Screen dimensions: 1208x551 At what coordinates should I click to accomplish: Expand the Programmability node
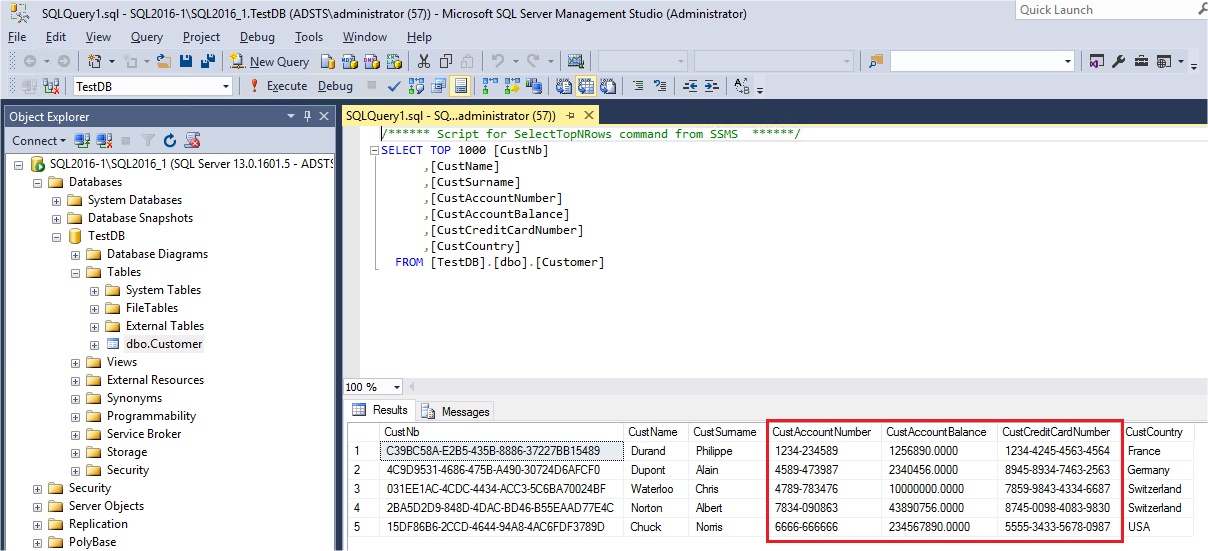[76, 416]
